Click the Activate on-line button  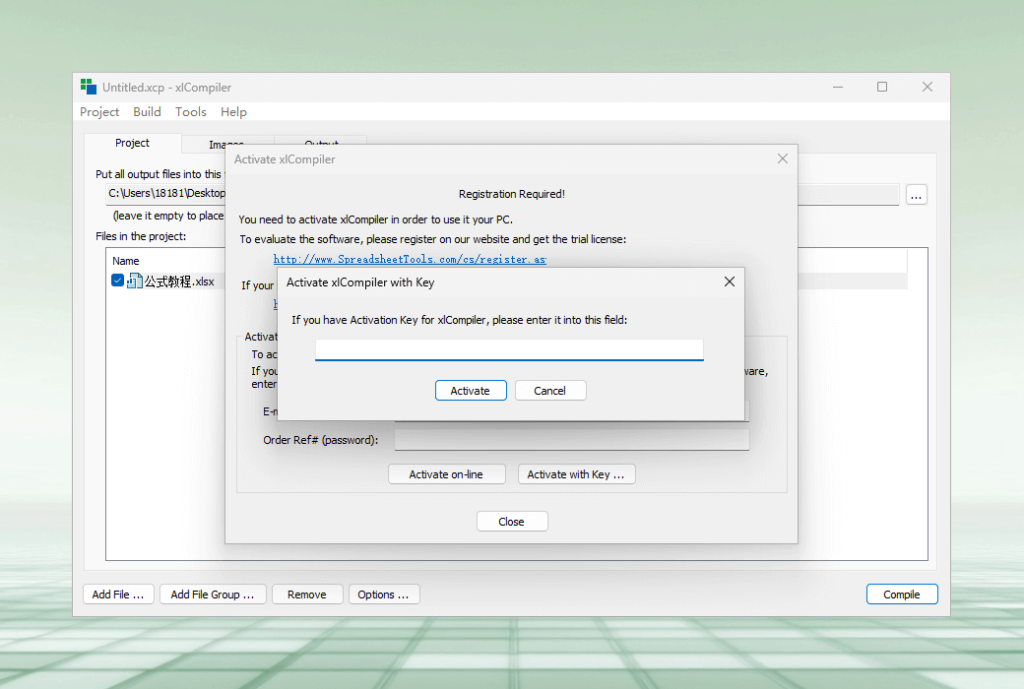point(446,474)
